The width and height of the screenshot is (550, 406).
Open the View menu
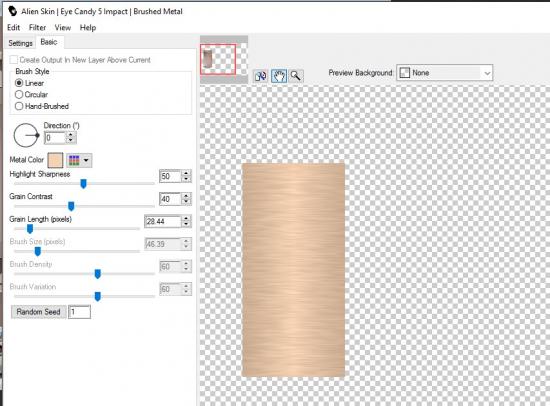(63, 27)
